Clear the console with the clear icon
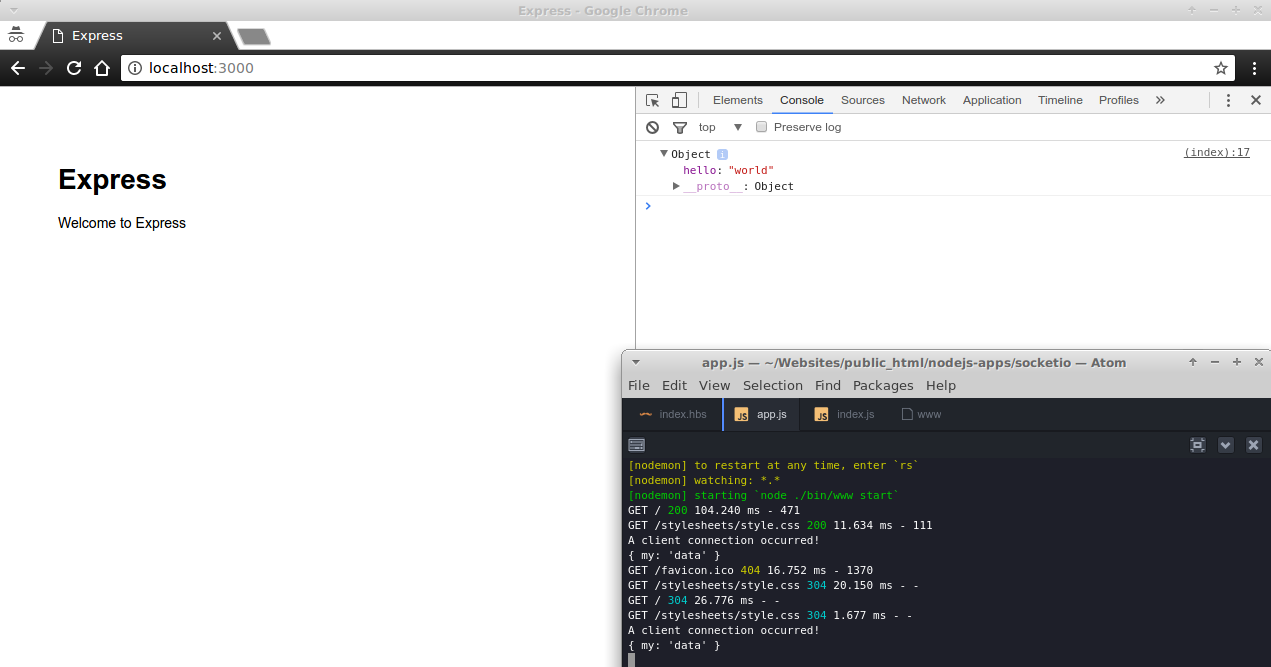 click(x=652, y=127)
